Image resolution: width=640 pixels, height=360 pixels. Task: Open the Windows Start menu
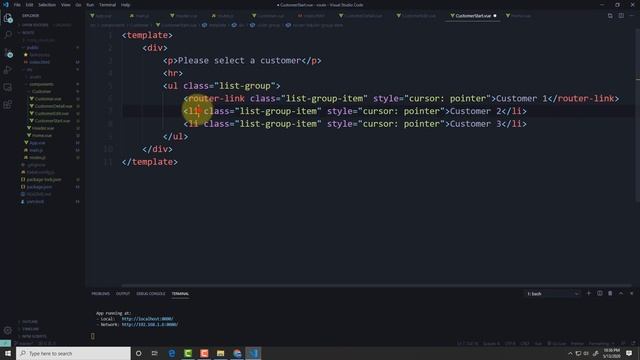[x=8, y=353]
